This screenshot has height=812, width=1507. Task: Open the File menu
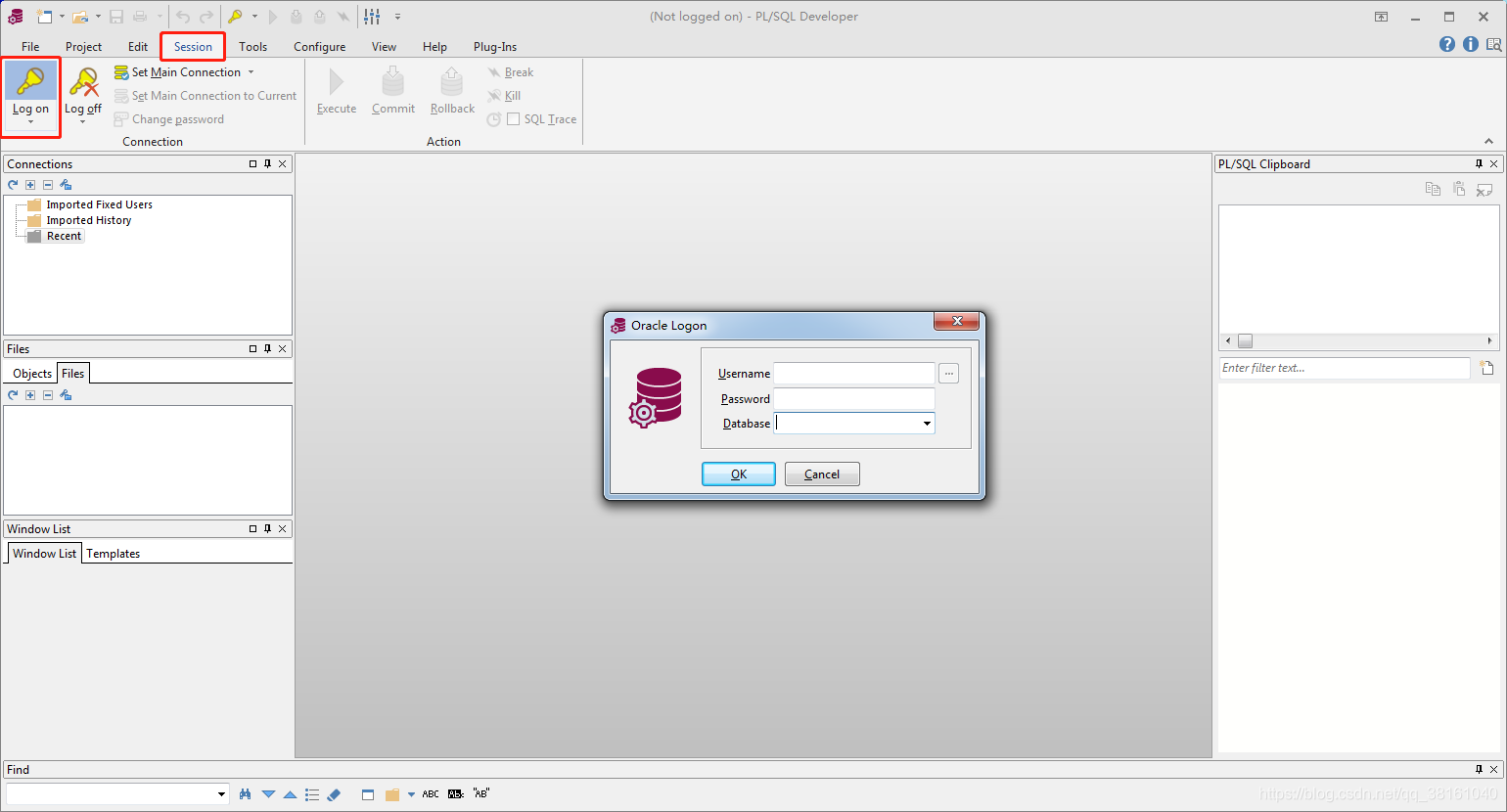tap(30, 47)
